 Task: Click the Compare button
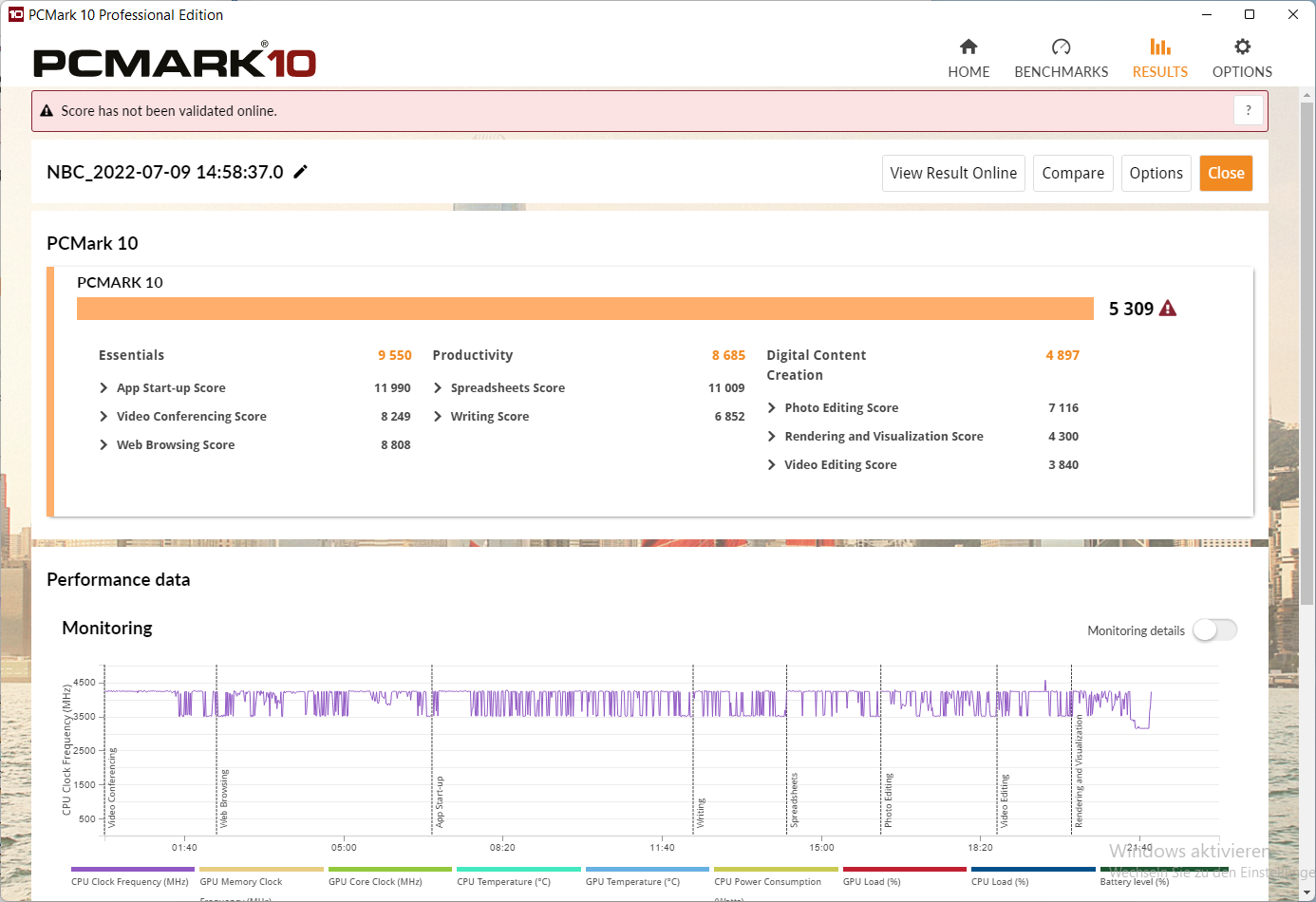click(x=1073, y=173)
